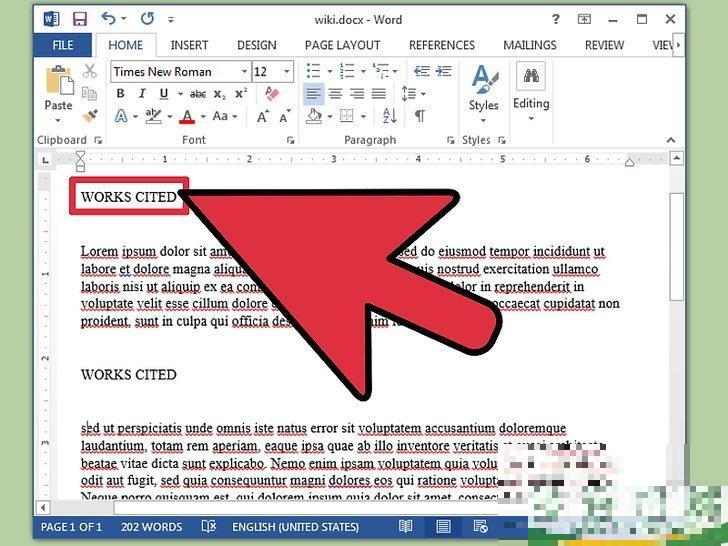Click the Copy icon in Clipboard group
The image size is (728, 546).
pos(89,93)
